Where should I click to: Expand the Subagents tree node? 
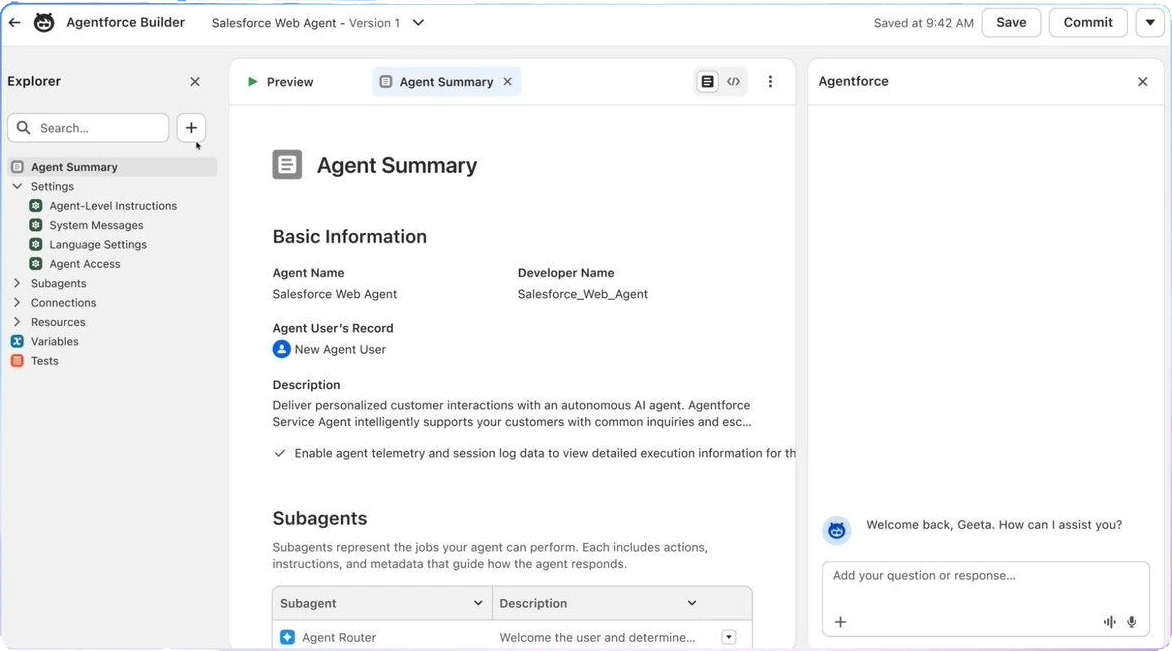pyautogui.click(x=17, y=283)
